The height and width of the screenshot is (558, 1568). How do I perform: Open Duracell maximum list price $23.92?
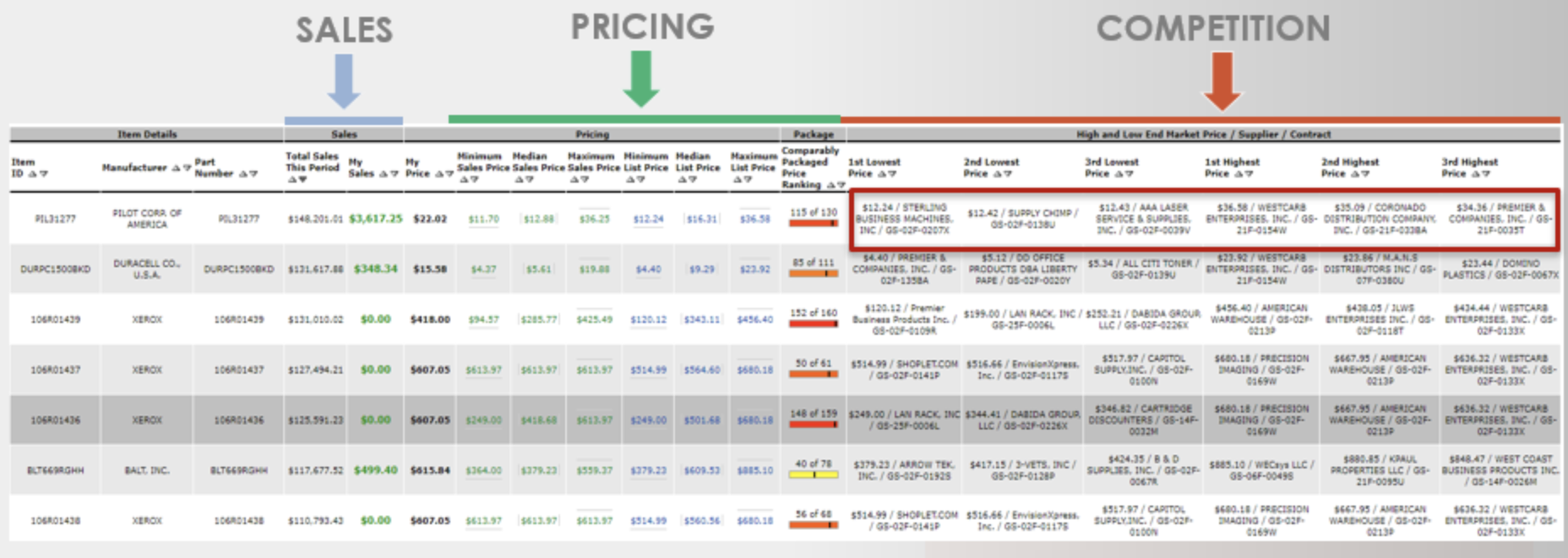[x=755, y=270]
